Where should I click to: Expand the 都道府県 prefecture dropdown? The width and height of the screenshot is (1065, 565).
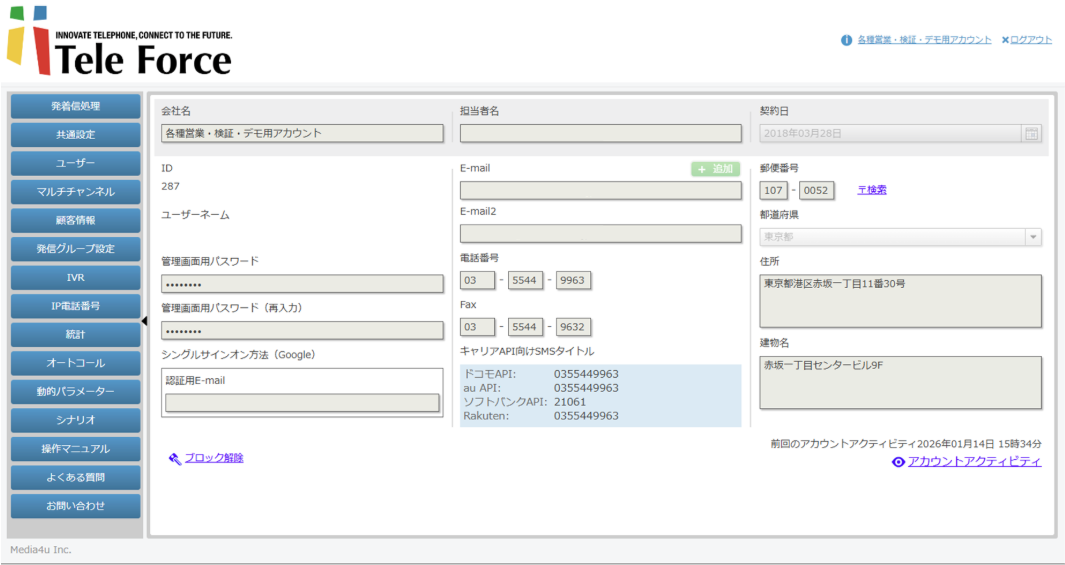[1032, 237]
